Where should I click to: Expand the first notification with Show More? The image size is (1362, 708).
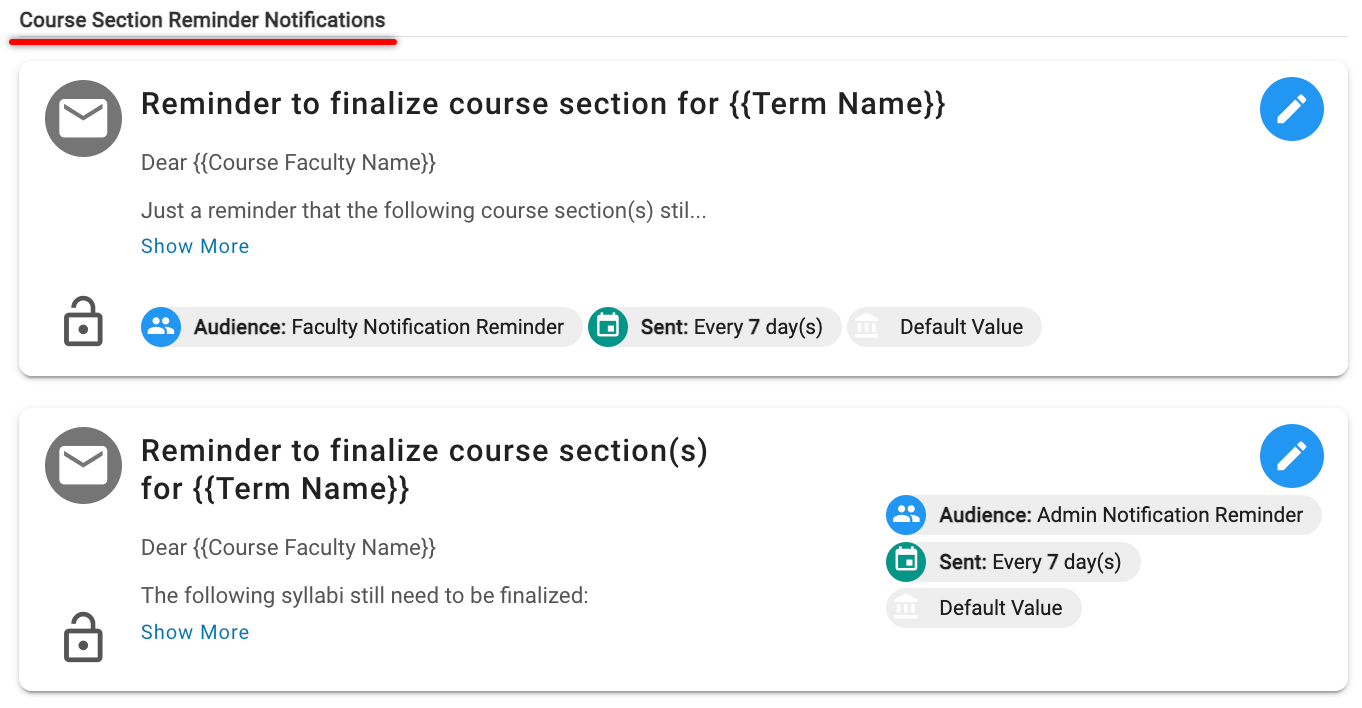195,246
